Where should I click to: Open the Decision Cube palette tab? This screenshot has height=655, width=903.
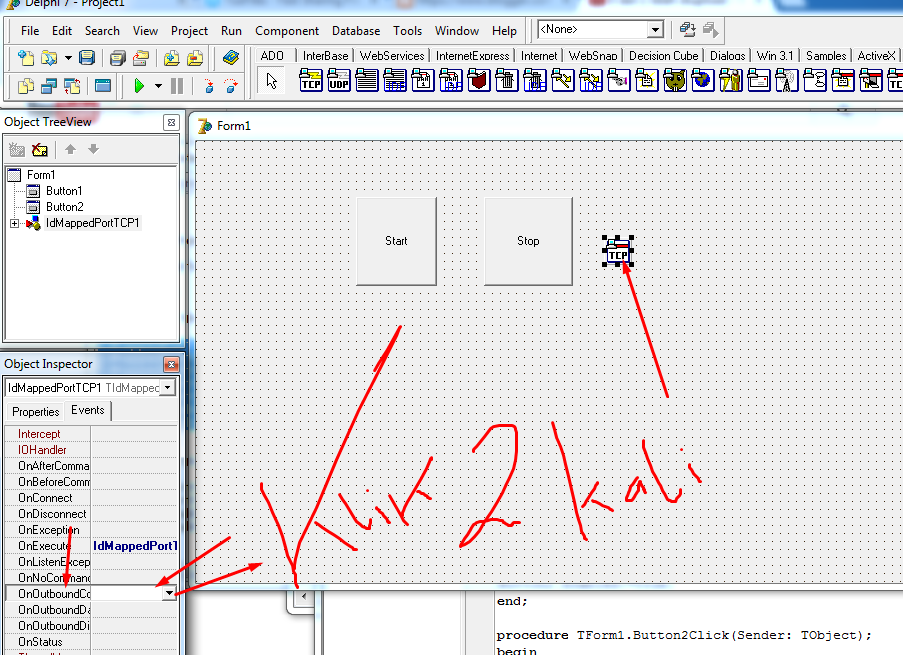pyautogui.click(x=663, y=56)
